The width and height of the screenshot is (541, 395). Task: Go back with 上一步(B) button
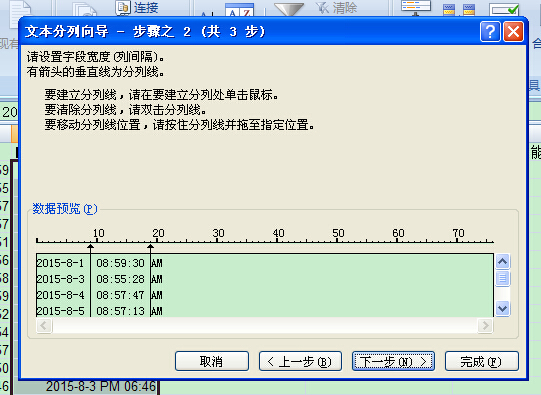(300, 361)
